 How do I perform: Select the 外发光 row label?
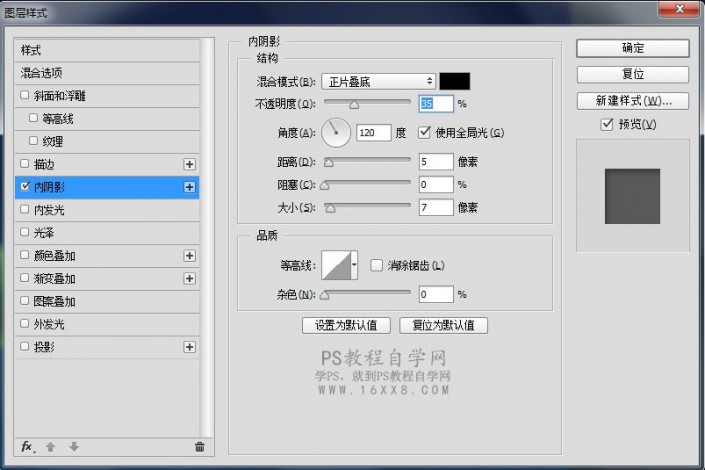point(49,324)
